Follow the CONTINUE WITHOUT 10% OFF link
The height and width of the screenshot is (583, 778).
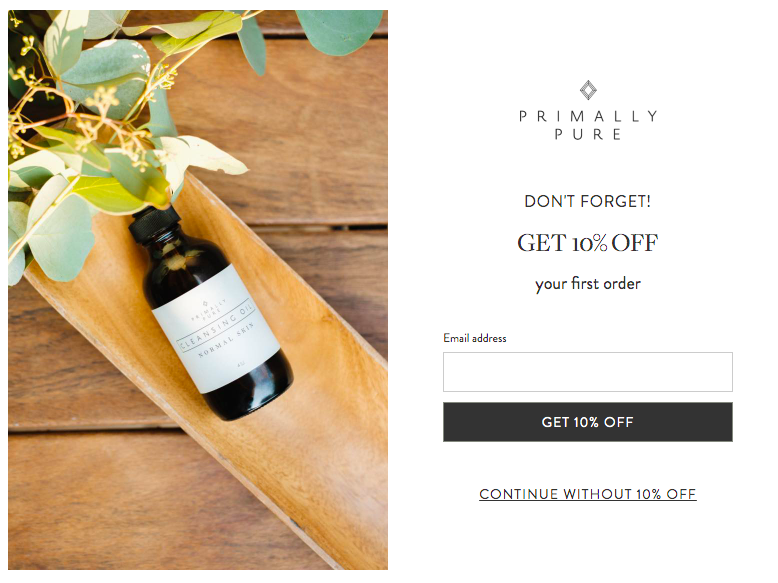point(587,494)
